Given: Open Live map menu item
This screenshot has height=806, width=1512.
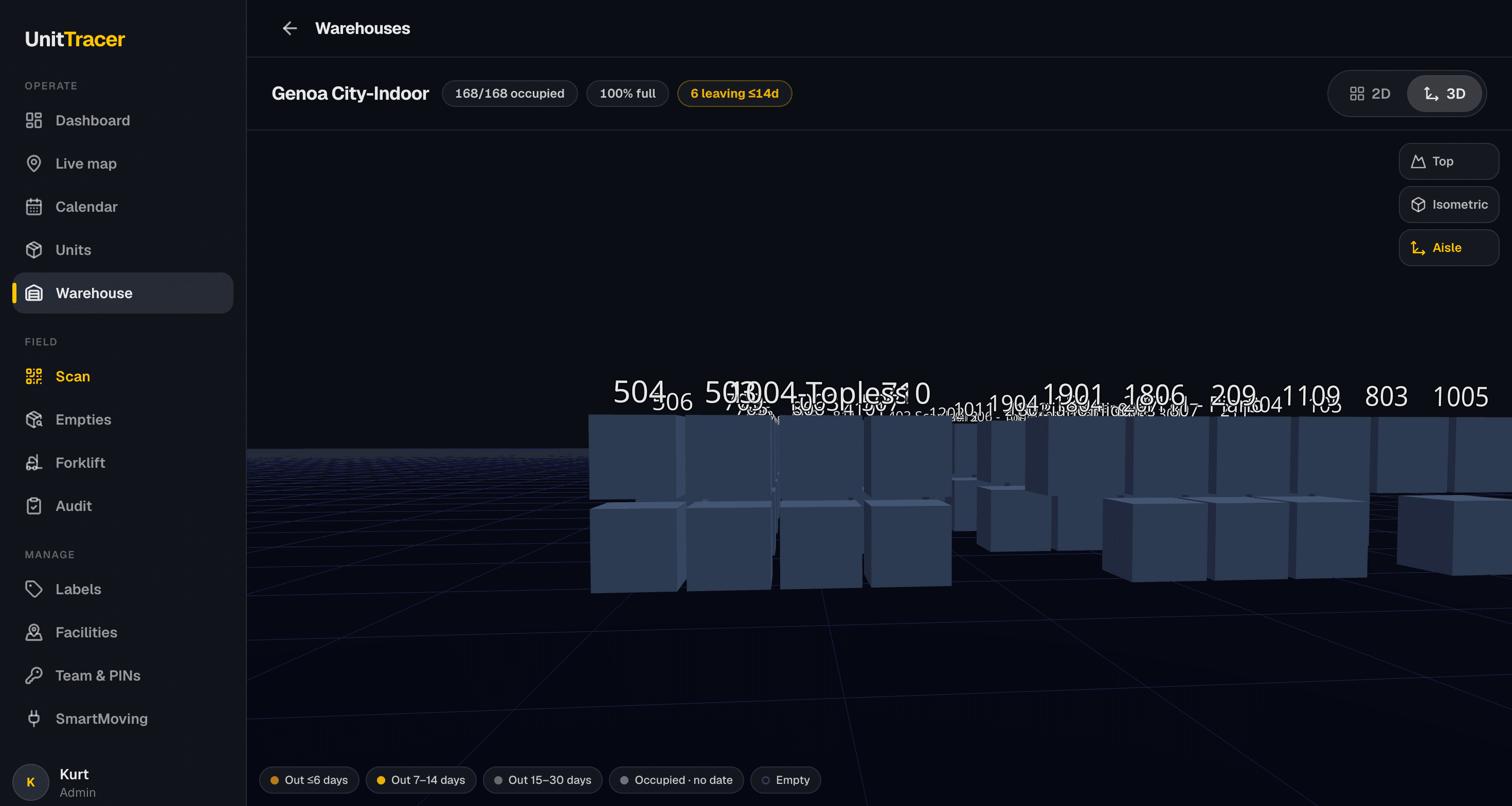Looking at the screenshot, I should click(123, 163).
